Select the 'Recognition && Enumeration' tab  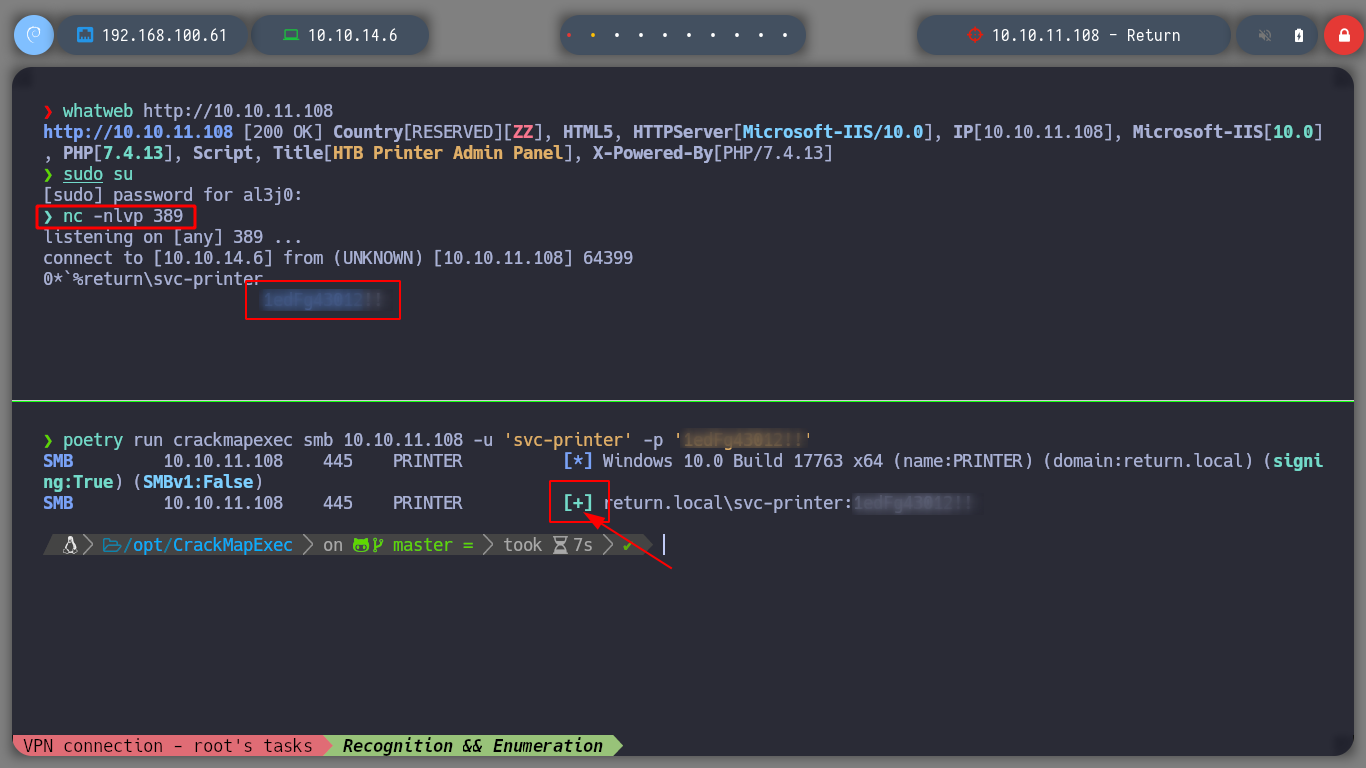(473, 746)
